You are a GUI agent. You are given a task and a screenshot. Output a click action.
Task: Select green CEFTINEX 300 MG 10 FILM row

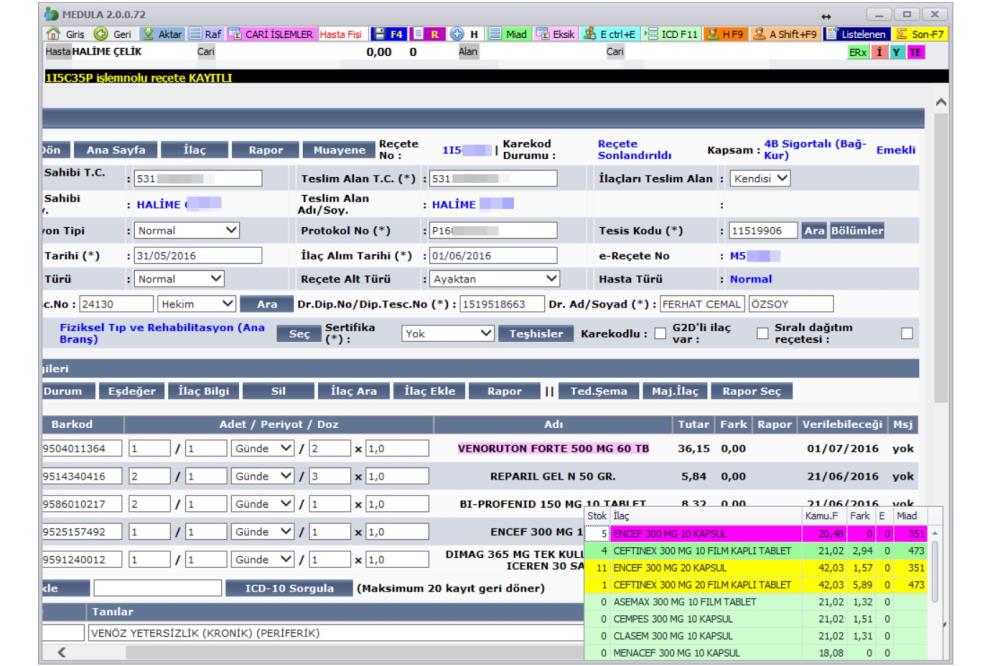click(x=756, y=551)
